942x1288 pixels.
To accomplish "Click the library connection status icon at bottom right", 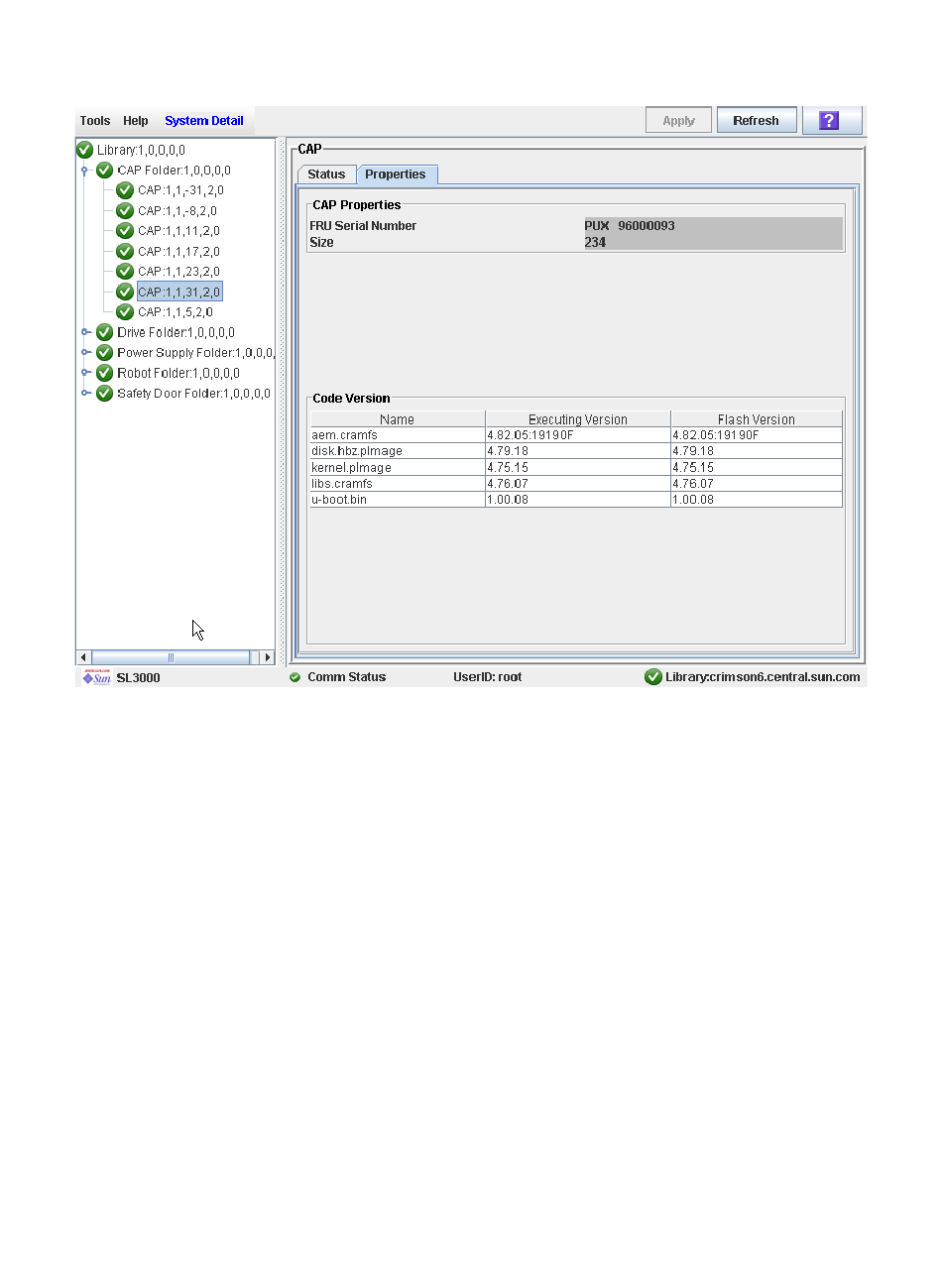I will tap(653, 677).
